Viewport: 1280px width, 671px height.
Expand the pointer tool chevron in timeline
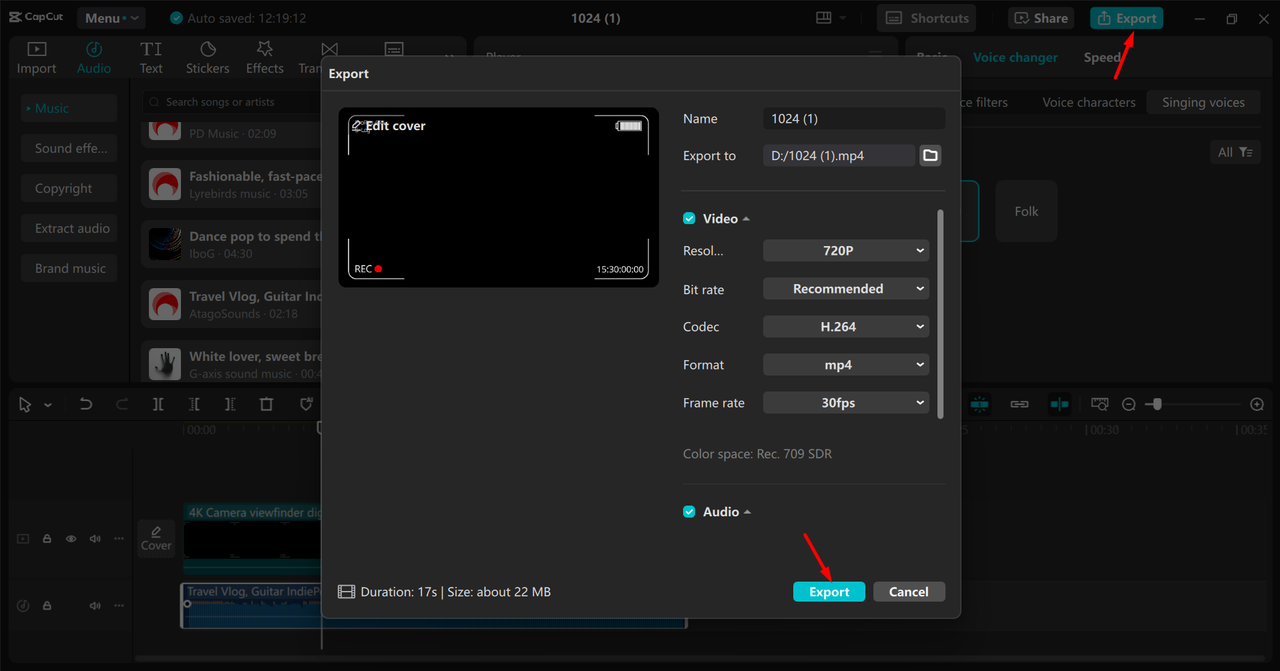47,405
